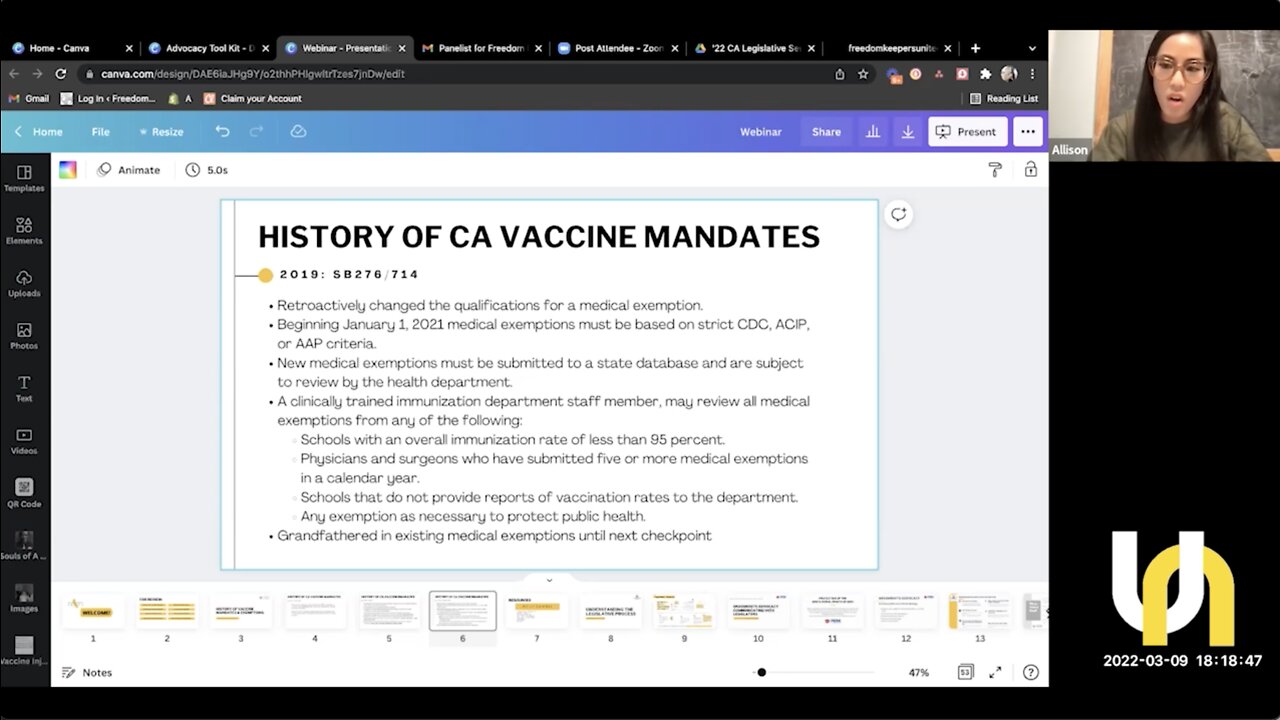Open the 5.0s slide timing setting
This screenshot has height=720, width=1280.
(207, 170)
